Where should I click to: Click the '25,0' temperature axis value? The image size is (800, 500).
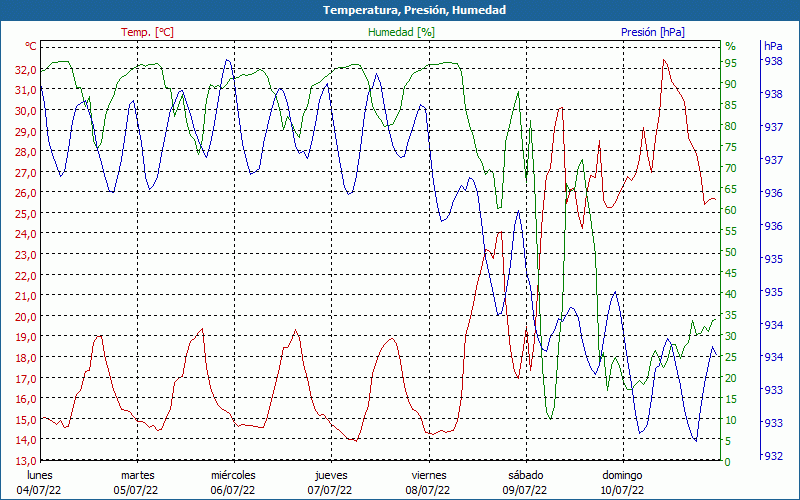tap(26, 214)
